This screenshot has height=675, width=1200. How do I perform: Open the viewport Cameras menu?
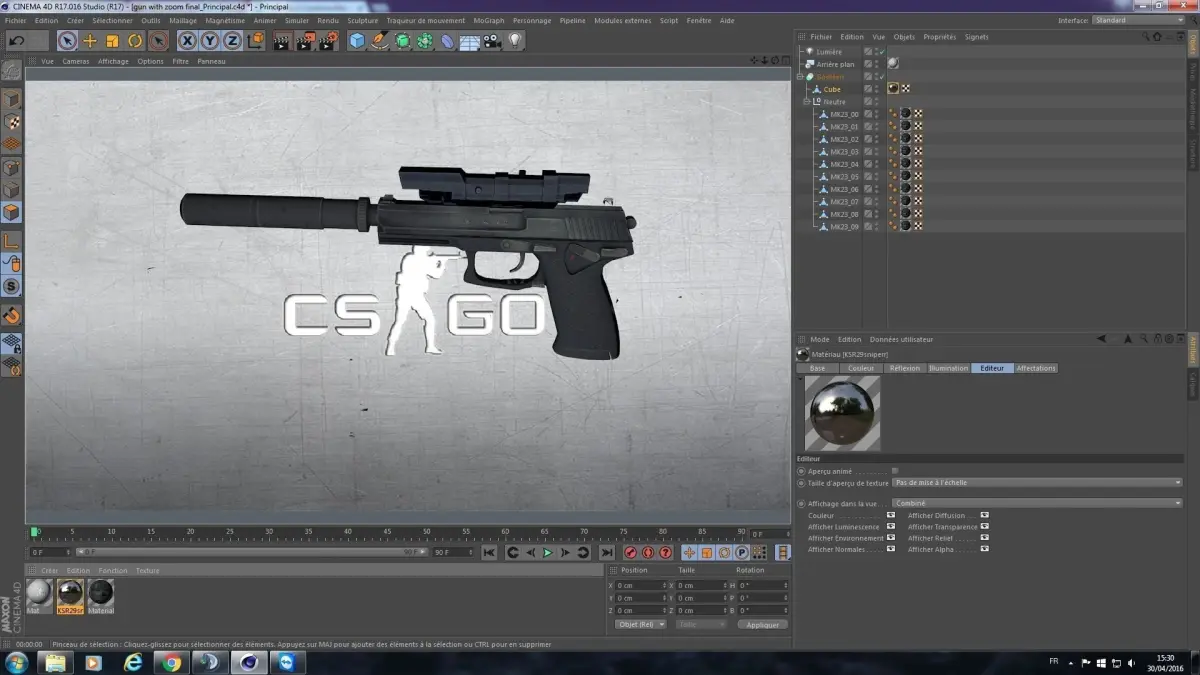point(76,61)
